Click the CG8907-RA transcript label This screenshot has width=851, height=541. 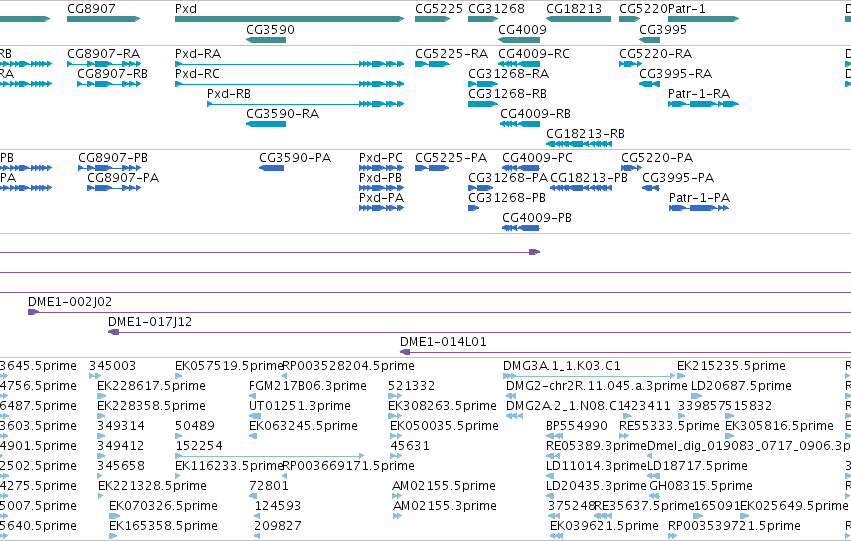(x=103, y=54)
